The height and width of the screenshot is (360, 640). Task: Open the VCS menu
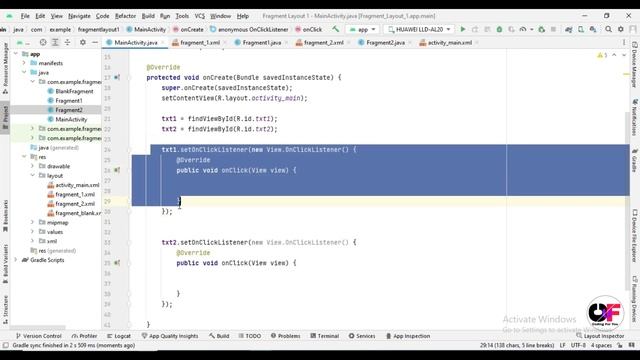tap(200, 16)
